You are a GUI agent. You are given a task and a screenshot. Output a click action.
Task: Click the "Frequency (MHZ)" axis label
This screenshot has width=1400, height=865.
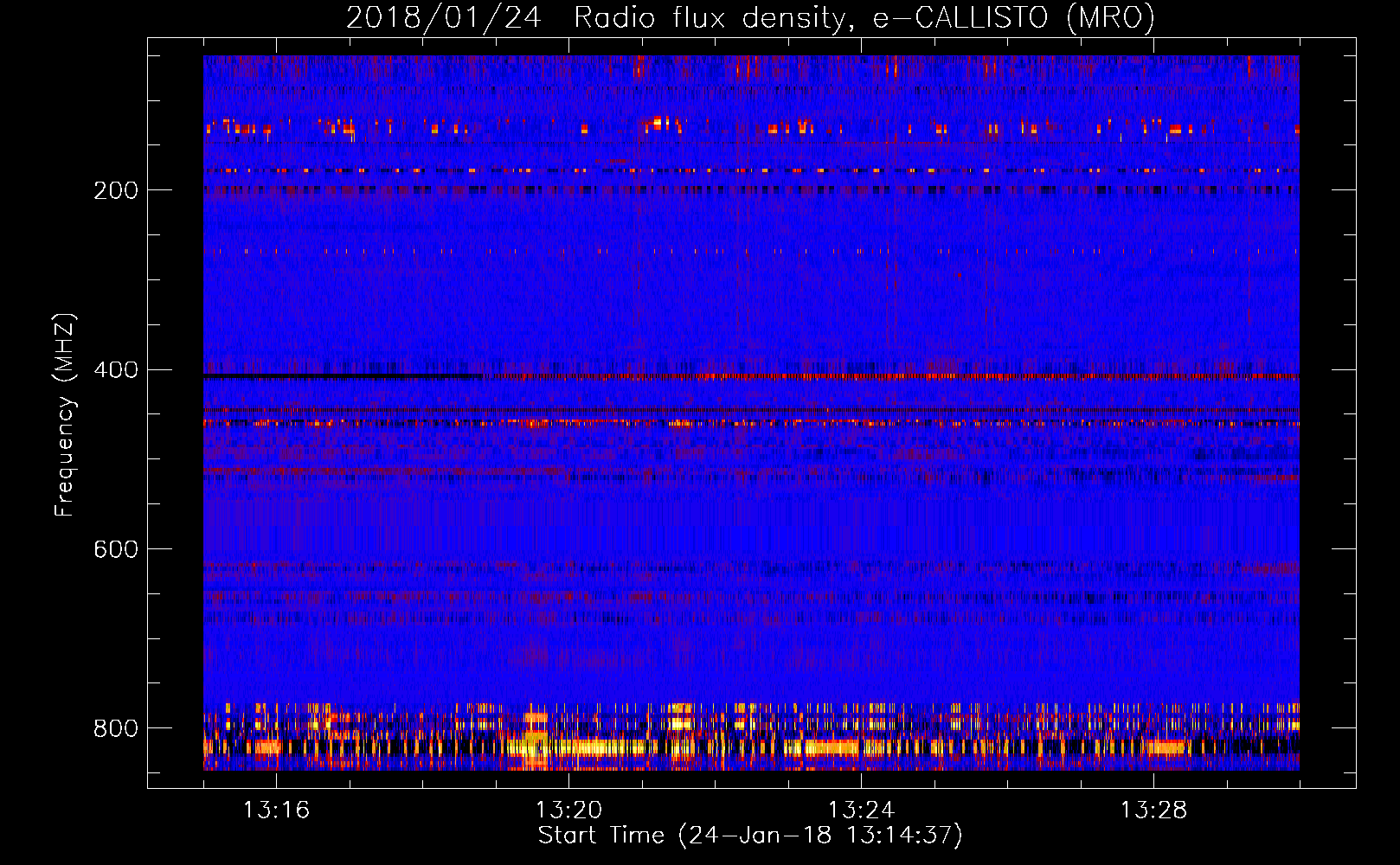[x=65, y=415]
